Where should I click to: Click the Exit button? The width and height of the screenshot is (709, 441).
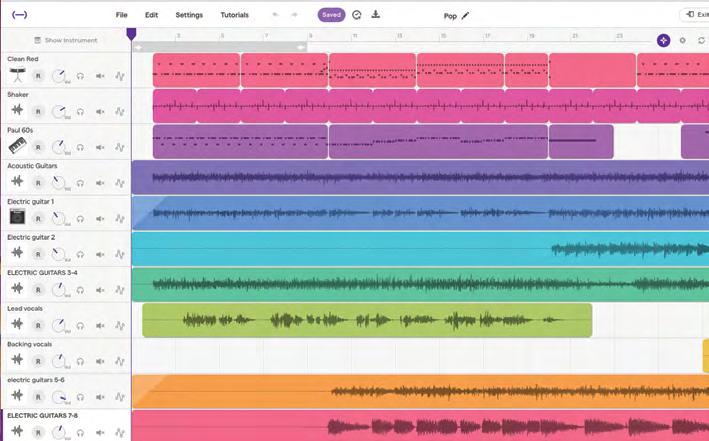(x=696, y=15)
